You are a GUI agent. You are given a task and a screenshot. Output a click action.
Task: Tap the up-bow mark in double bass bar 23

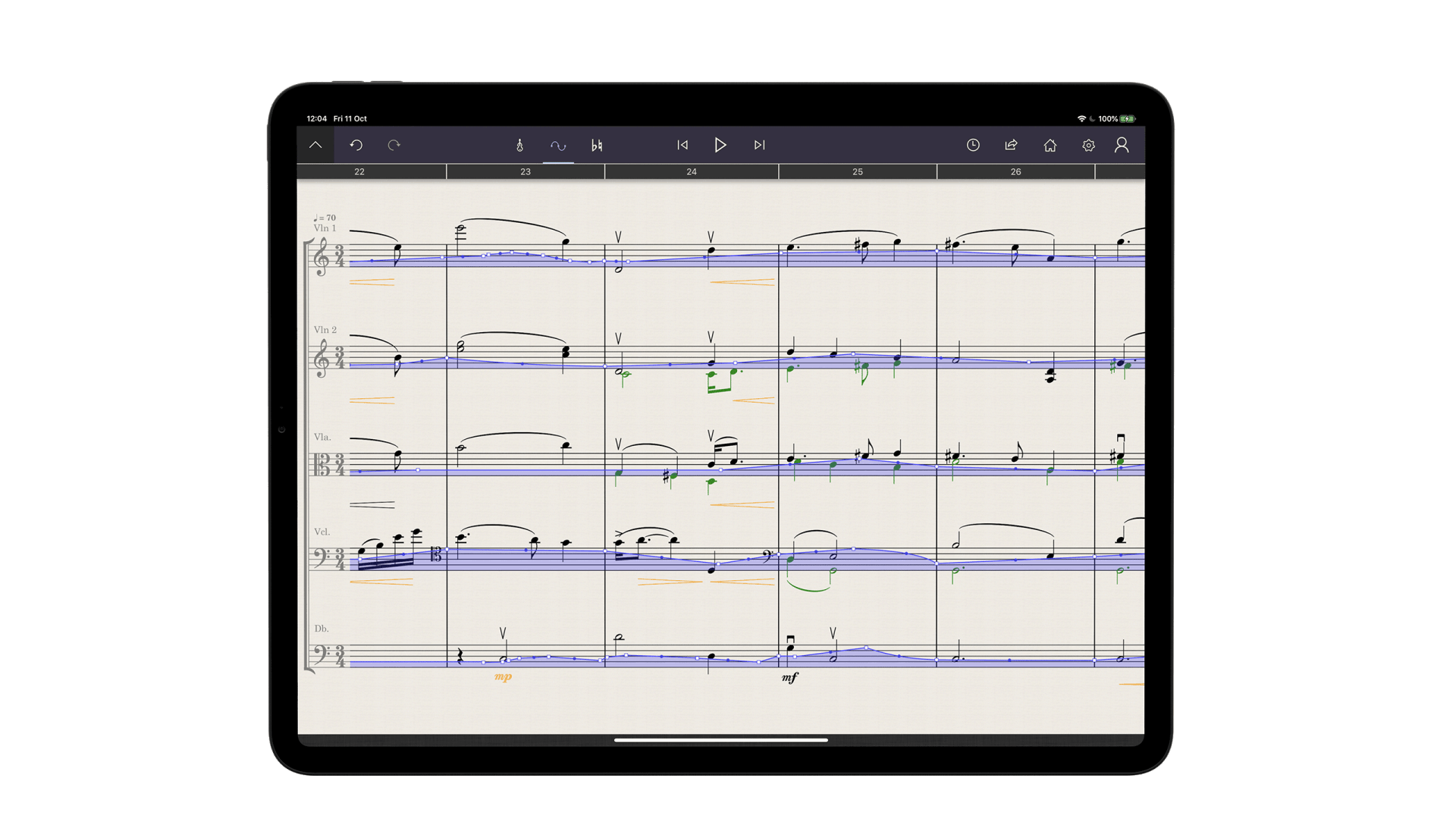pyautogui.click(x=502, y=632)
